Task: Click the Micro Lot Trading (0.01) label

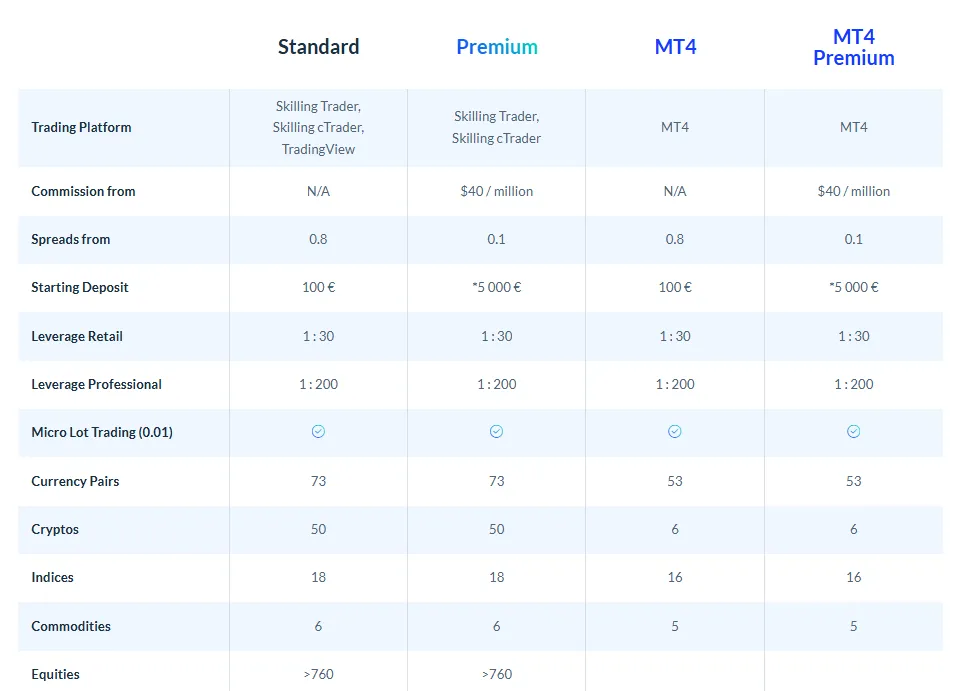Action: [101, 432]
